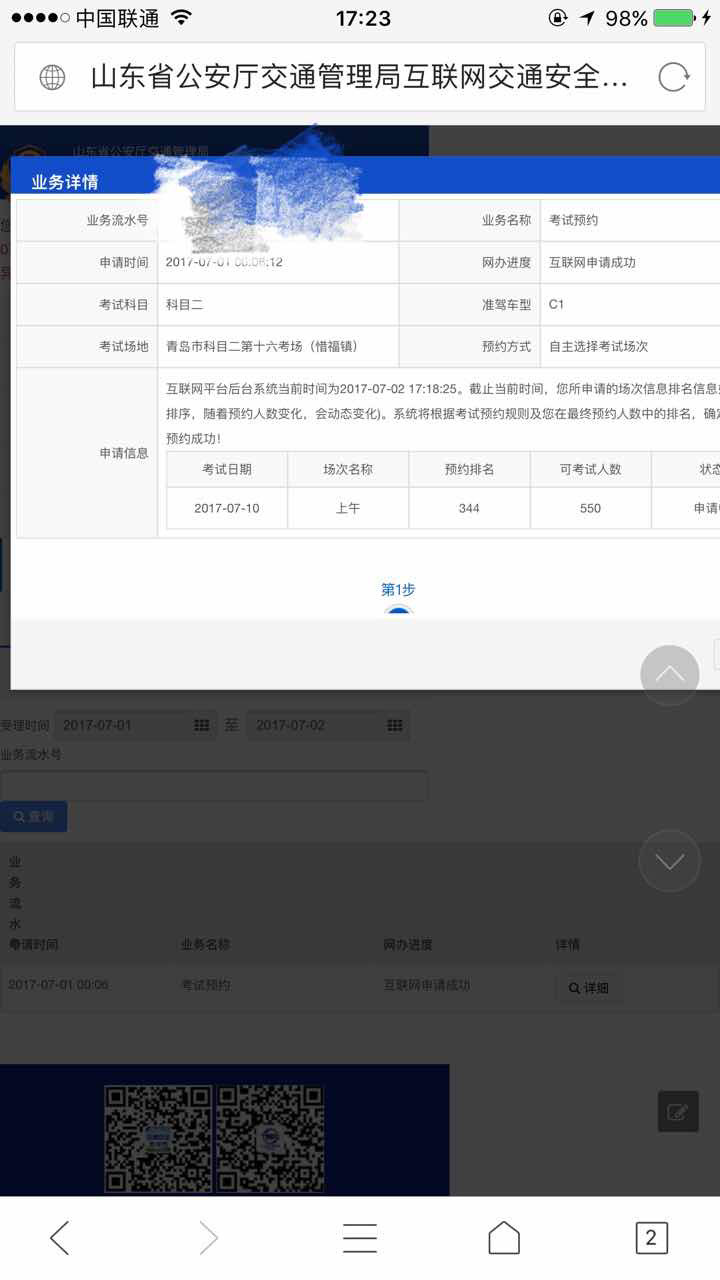
Task: Click the 场次名称 column header
Action: point(348,469)
